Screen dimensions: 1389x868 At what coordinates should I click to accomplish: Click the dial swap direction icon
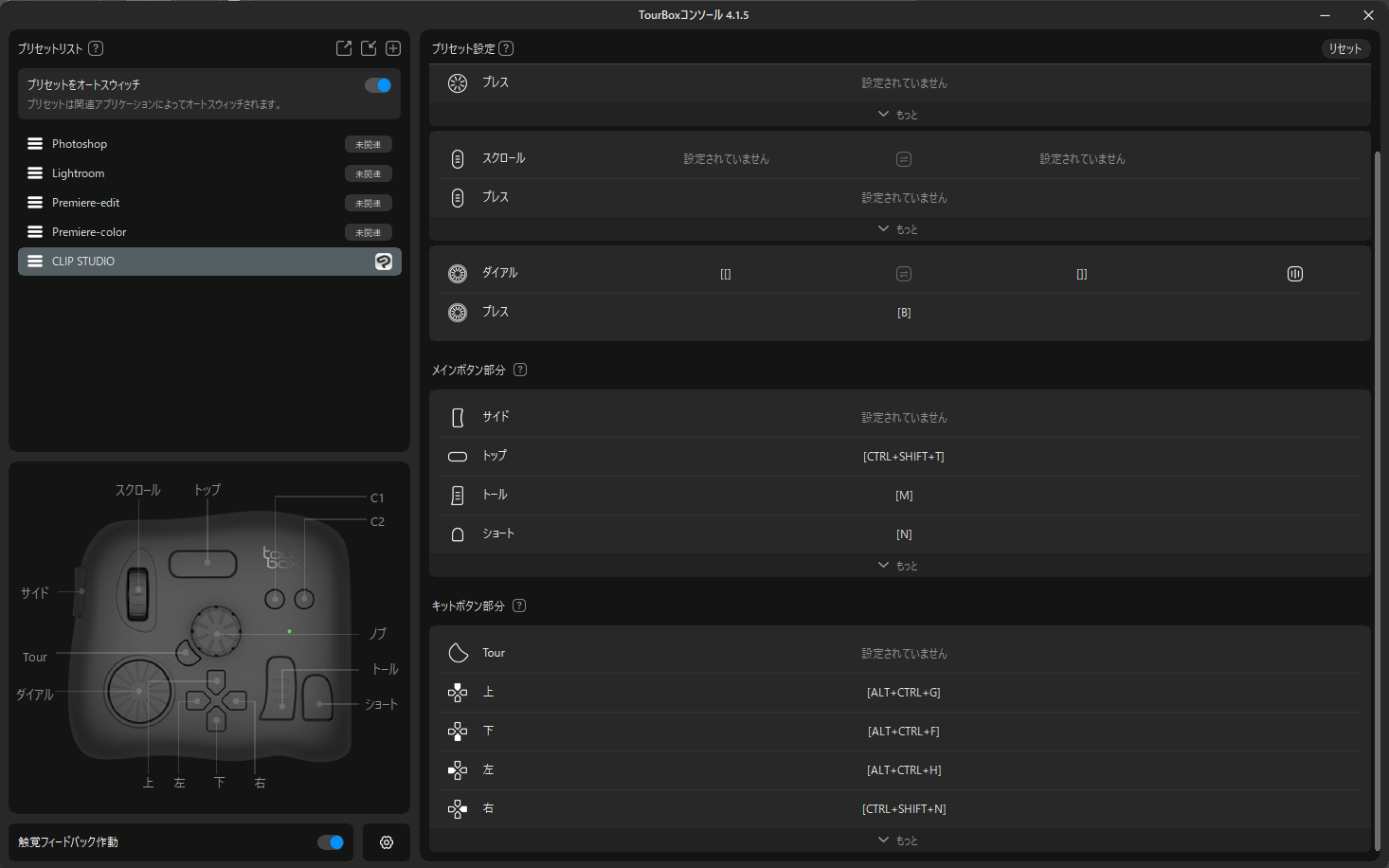tap(904, 274)
